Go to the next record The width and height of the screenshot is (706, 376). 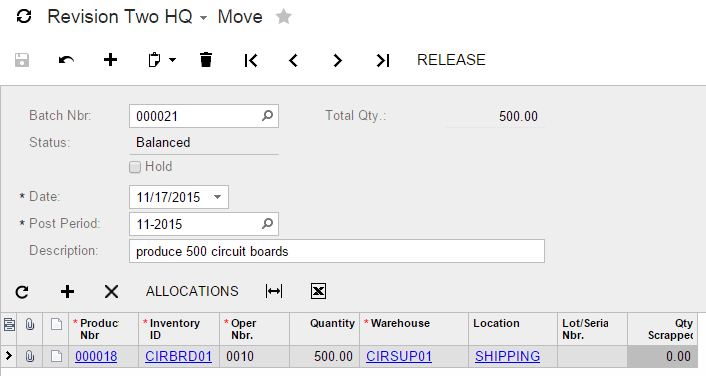tap(338, 60)
